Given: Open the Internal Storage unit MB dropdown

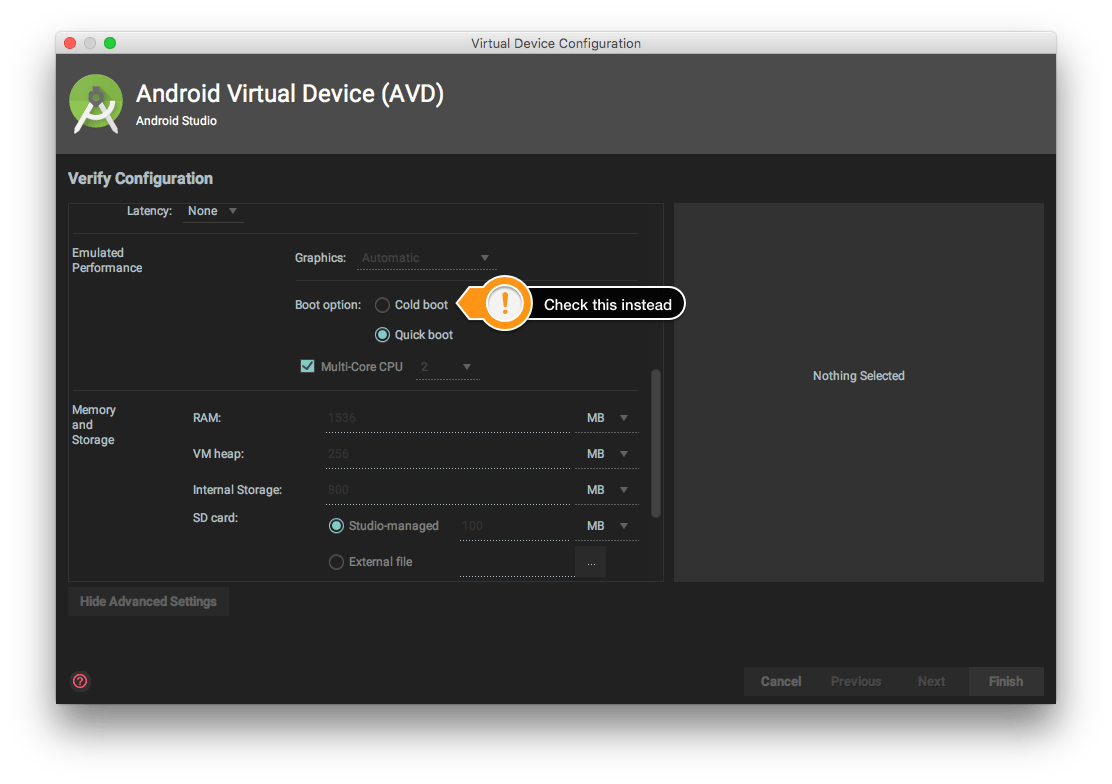Looking at the screenshot, I should coord(607,490).
